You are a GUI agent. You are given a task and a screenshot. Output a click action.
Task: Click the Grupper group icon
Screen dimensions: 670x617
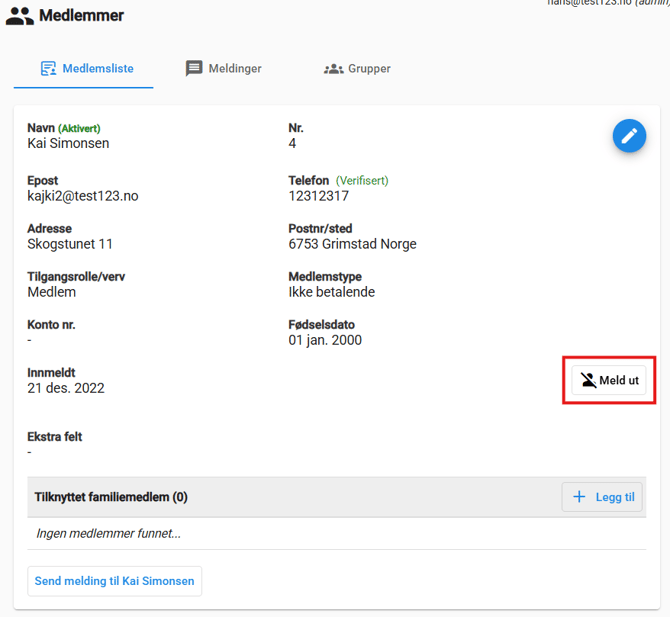pos(333,69)
